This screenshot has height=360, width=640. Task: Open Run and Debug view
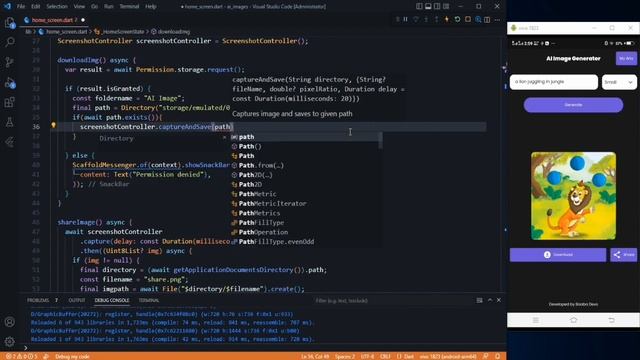9,82
